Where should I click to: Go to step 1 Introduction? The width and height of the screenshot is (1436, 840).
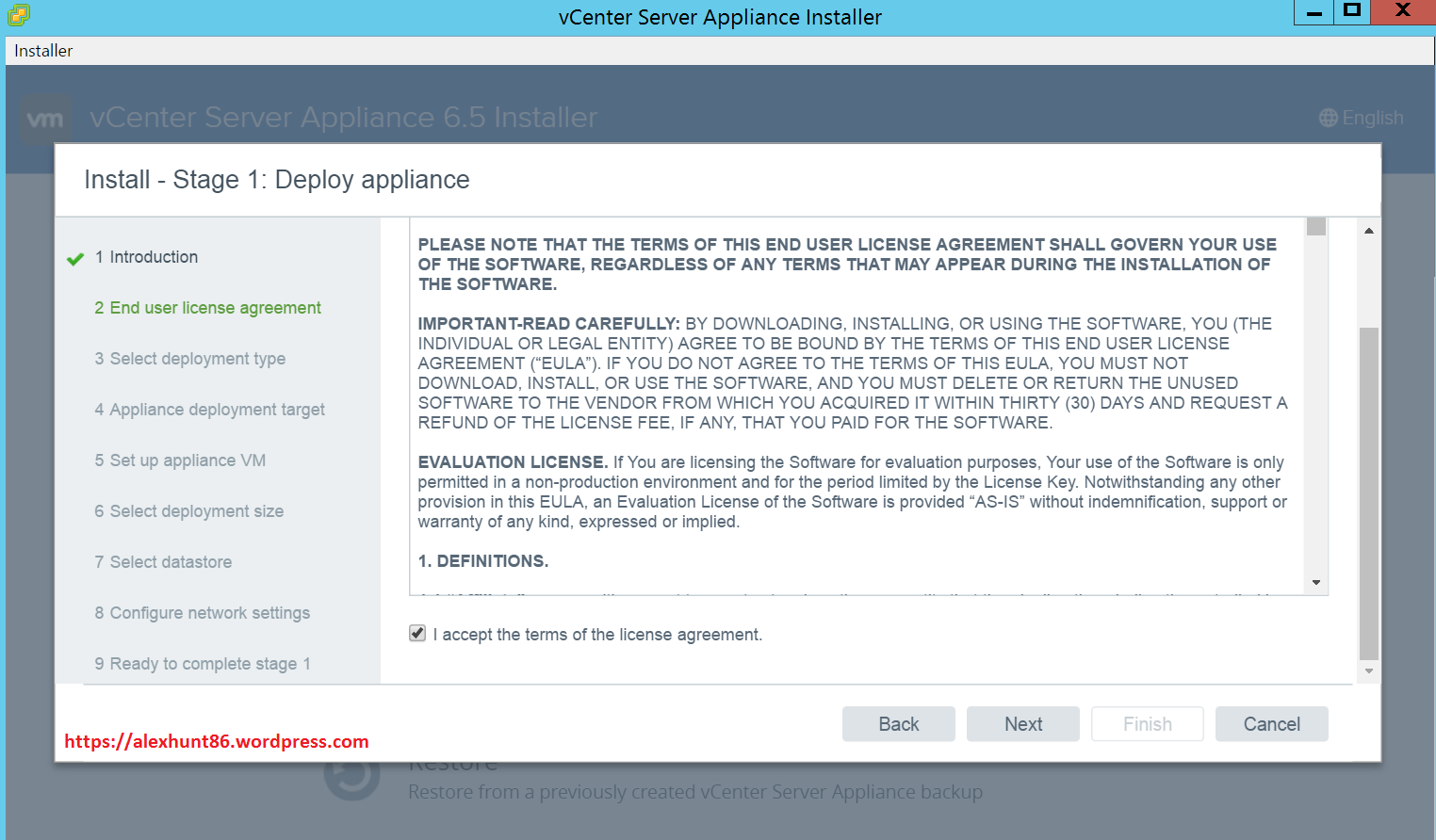coord(146,257)
